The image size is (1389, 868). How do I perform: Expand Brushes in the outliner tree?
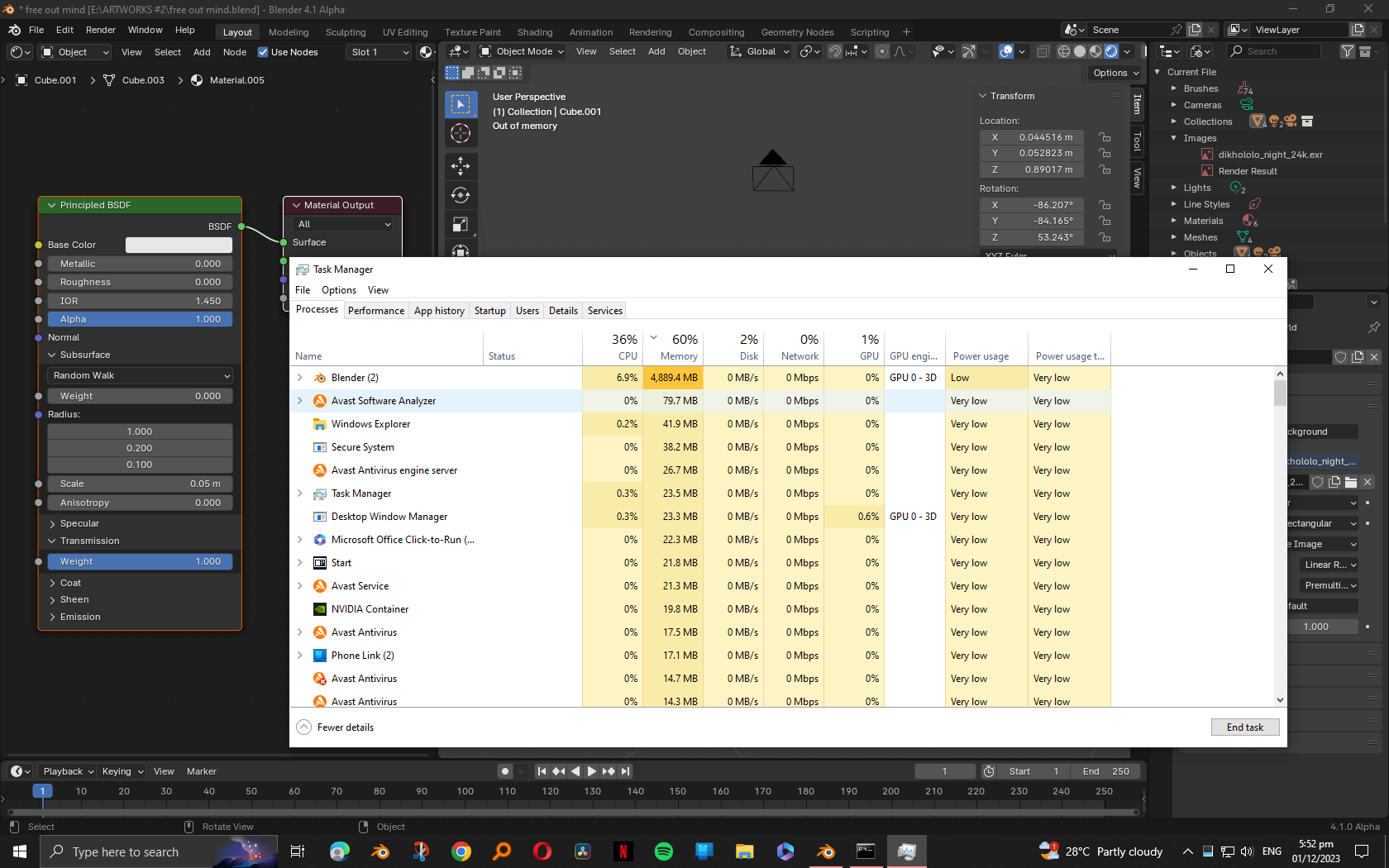click(x=1173, y=88)
